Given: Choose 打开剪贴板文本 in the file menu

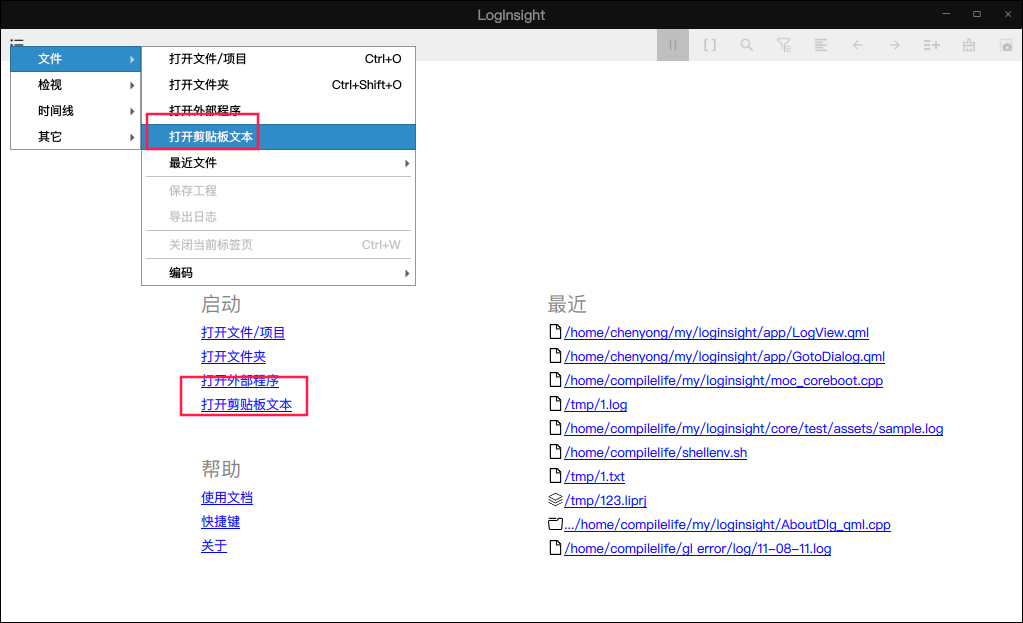Looking at the screenshot, I should tap(279, 137).
